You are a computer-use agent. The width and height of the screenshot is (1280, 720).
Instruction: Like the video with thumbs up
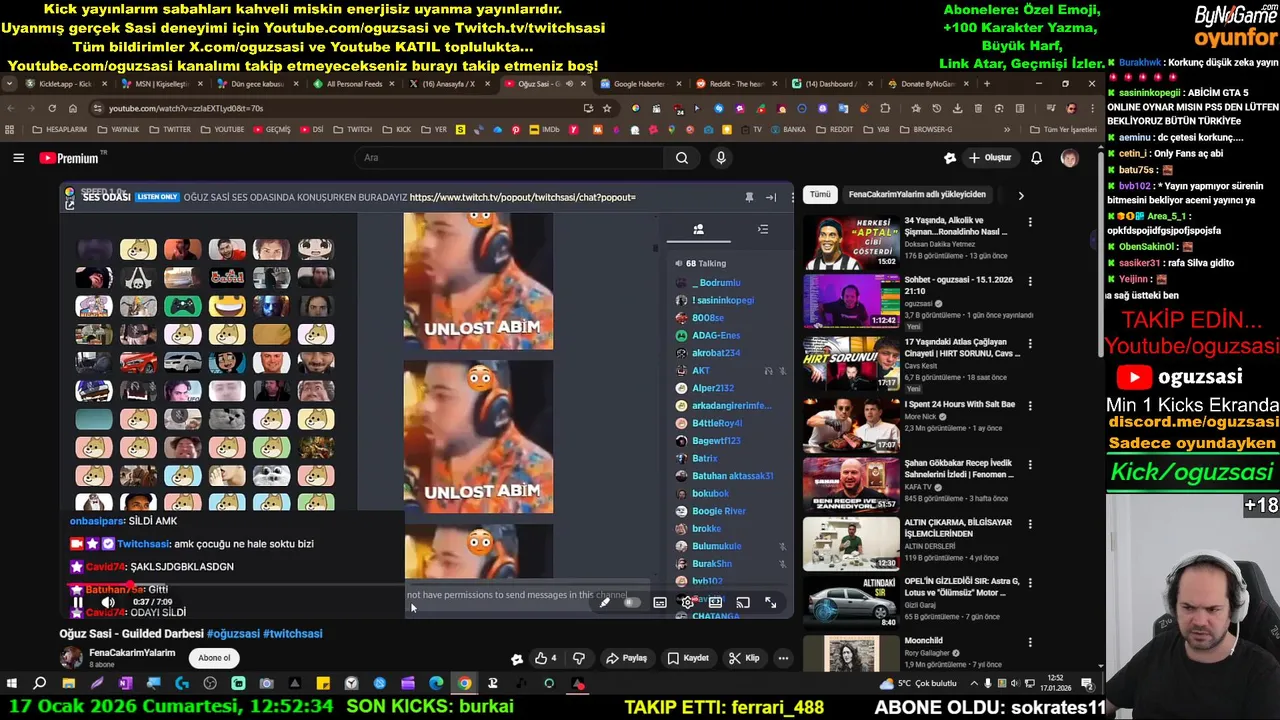coord(546,658)
